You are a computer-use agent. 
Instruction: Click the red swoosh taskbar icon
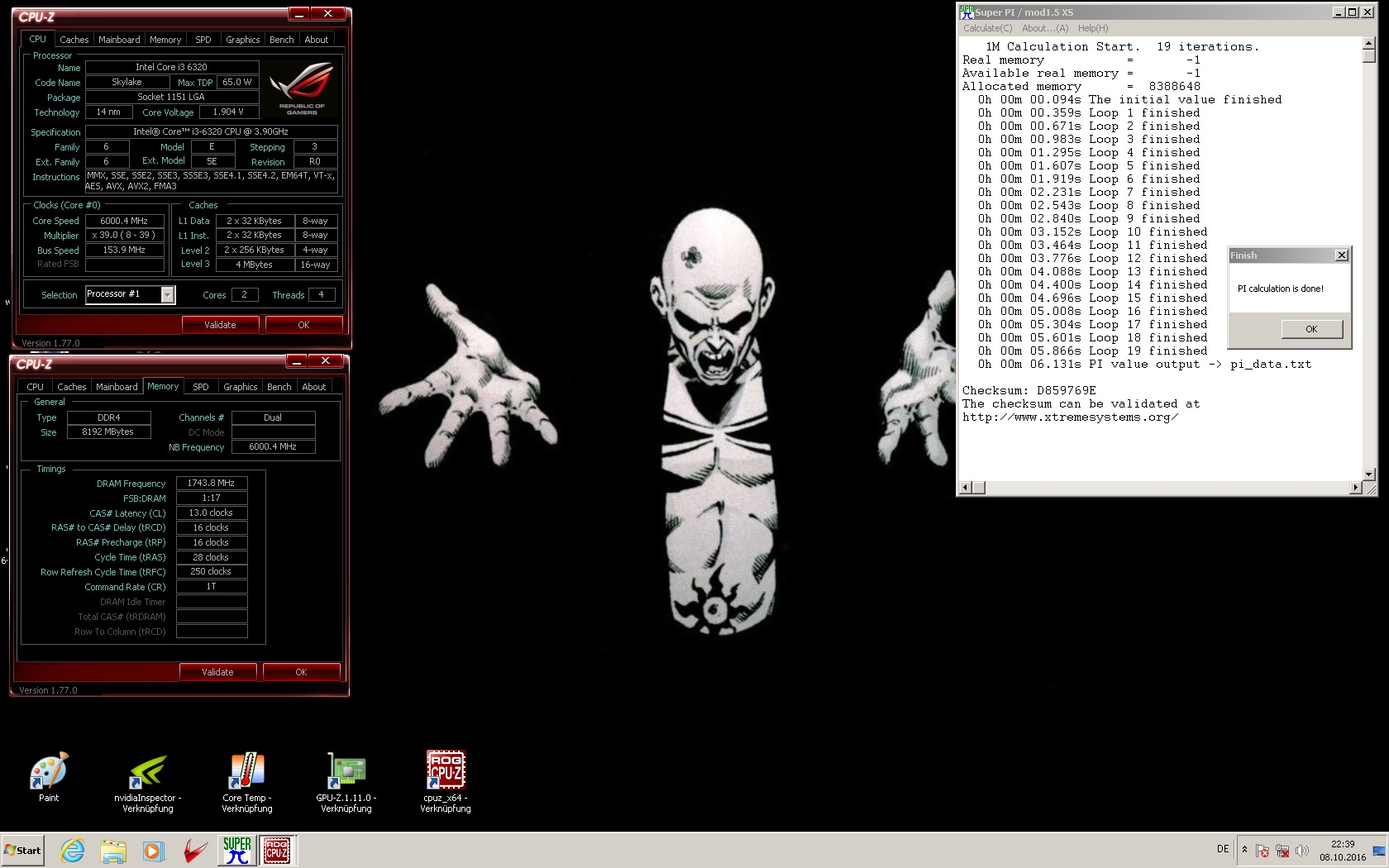(x=195, y=850)
